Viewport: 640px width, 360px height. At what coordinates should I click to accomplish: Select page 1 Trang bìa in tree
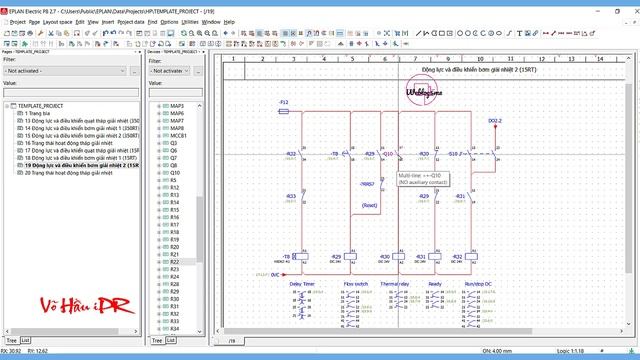pos(37,113)
